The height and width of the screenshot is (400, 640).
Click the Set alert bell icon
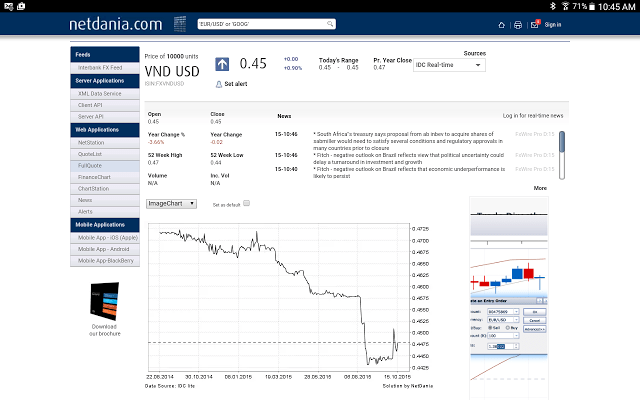tap(219, 84)
